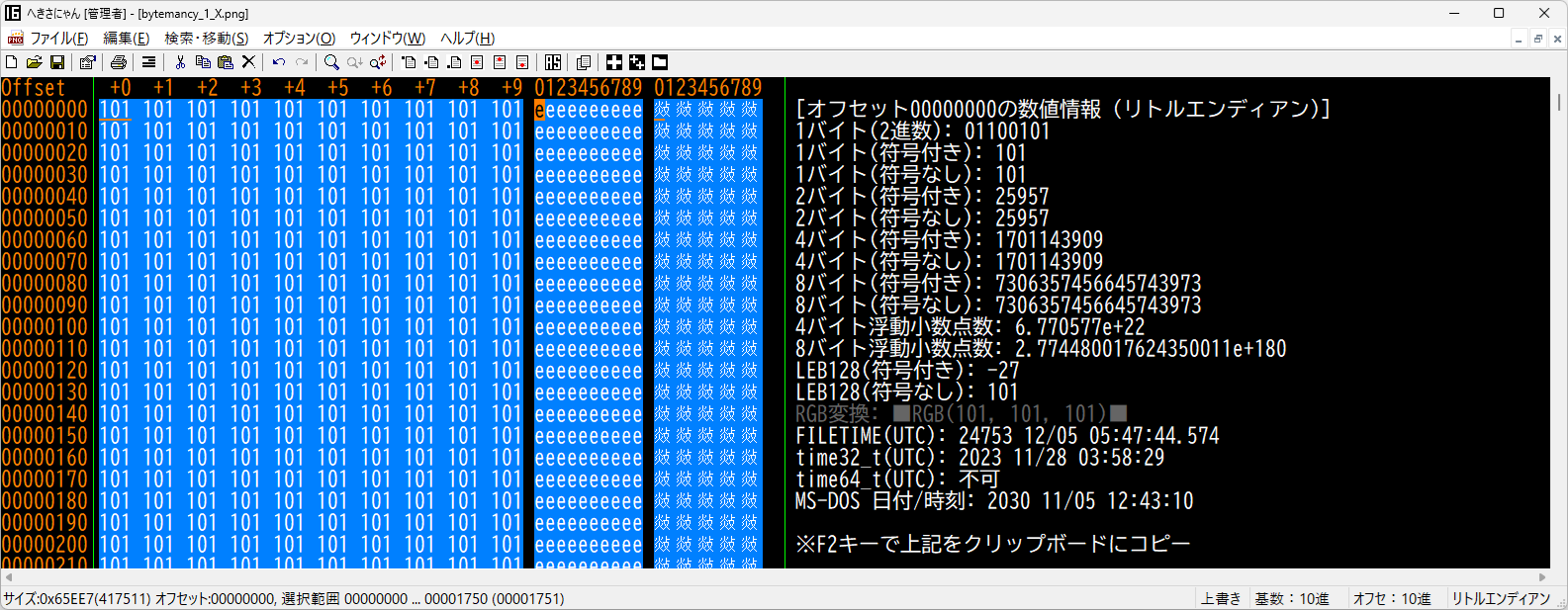
Task: Close the inner document with the small X
Action: pyautogui.click(x=1558, y=39)
